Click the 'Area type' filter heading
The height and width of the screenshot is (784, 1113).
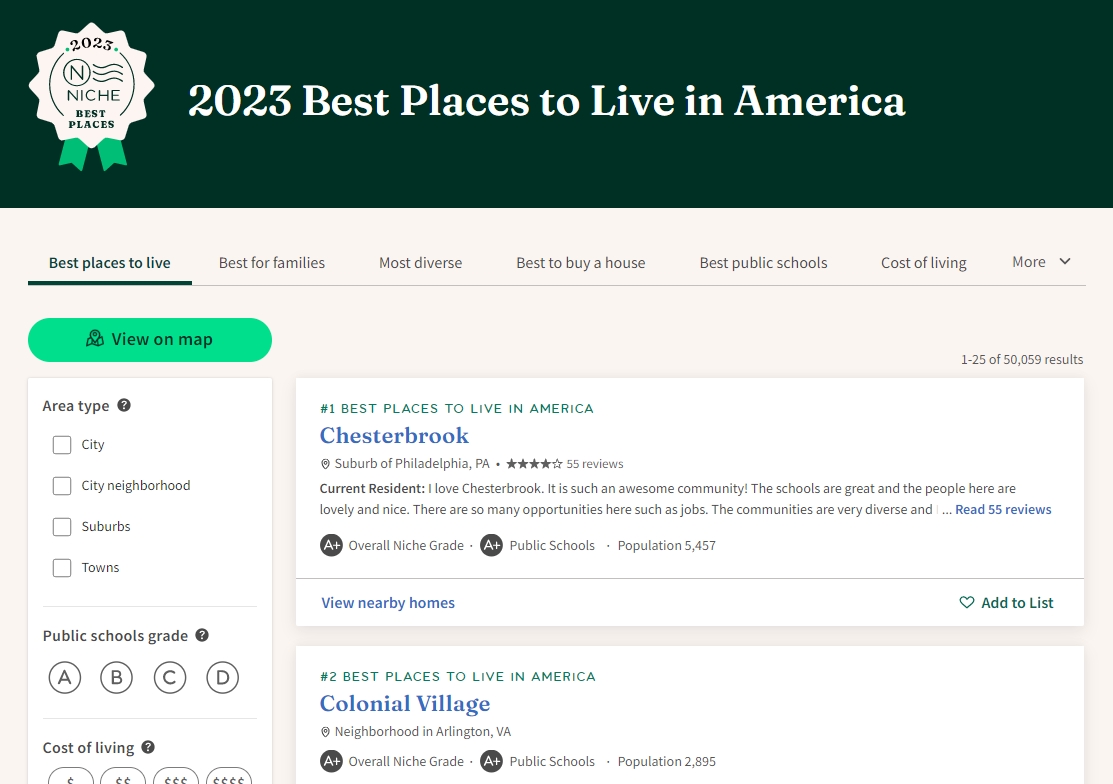(x=76, y=406)
